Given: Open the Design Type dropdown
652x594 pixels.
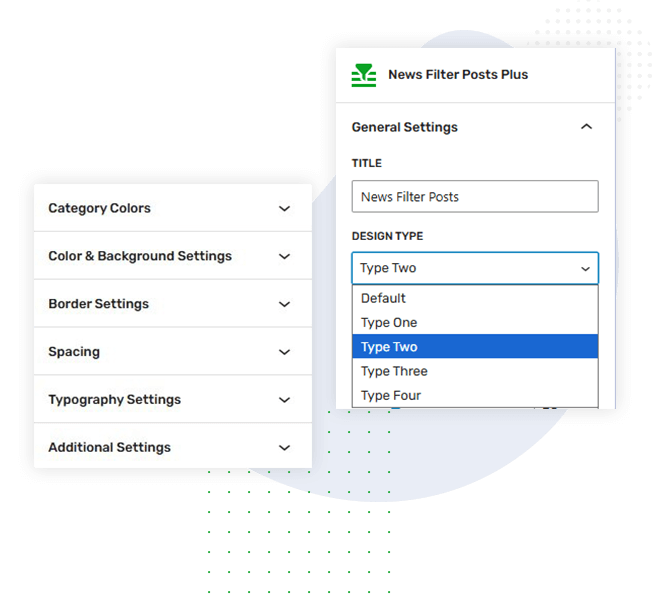Looking at the screenshot, I should [475, 268].
